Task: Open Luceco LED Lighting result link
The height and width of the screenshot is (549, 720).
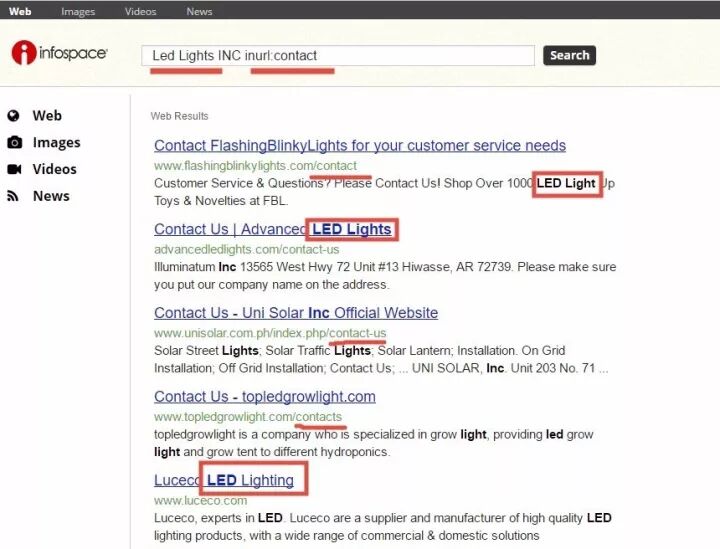Action: coord(224,480)
